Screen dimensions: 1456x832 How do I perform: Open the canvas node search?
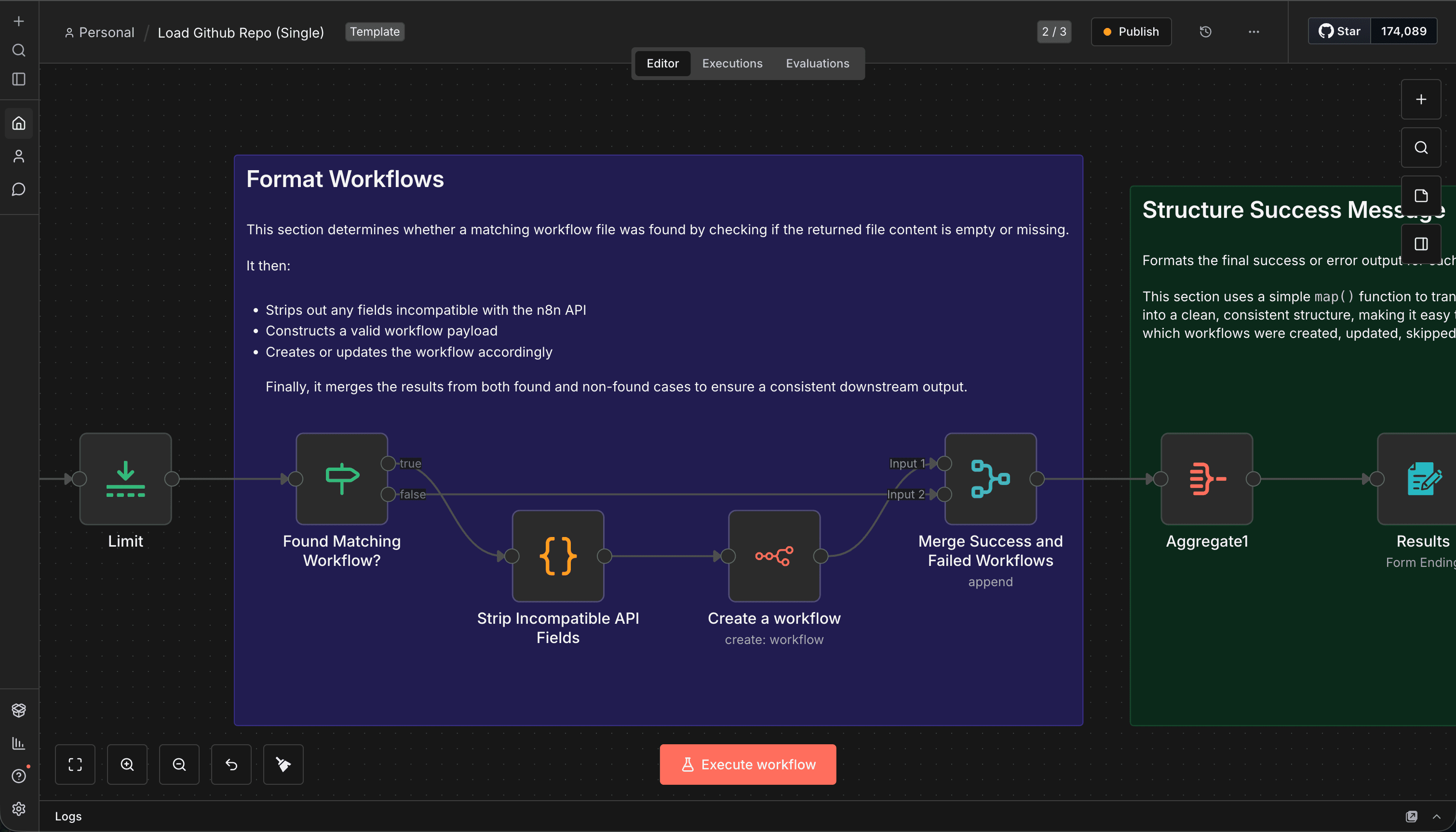click(x=1421, y=147)
